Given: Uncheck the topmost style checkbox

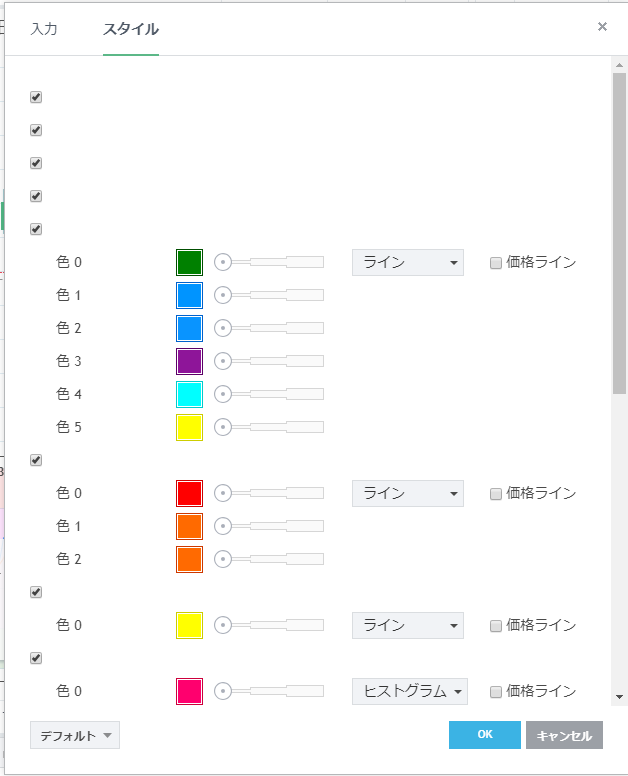Looking at the screenshot, I should pyautogui.click(x=36, y=97).
